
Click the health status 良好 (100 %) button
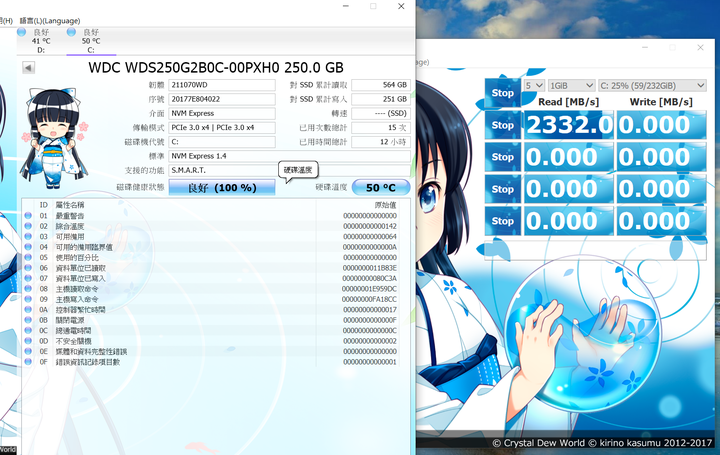pos(222,187)
